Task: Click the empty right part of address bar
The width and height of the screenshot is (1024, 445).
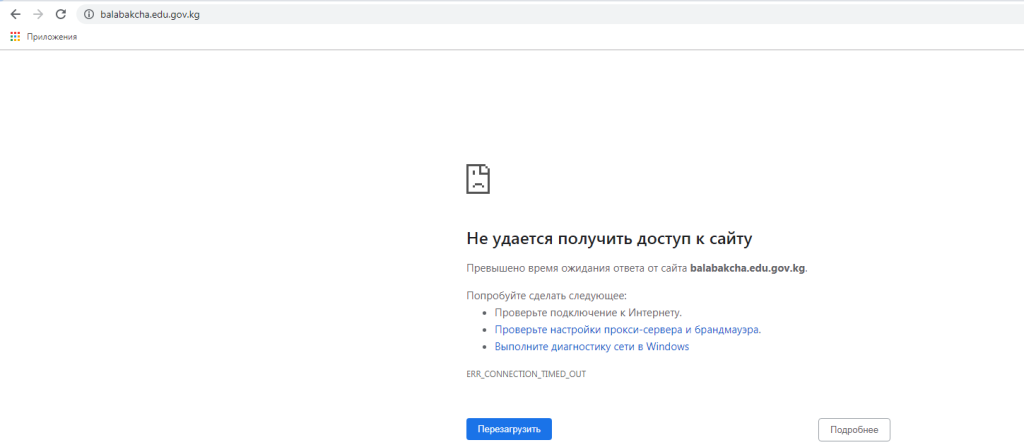Action: pyautogui.click(x=700, y=15)
